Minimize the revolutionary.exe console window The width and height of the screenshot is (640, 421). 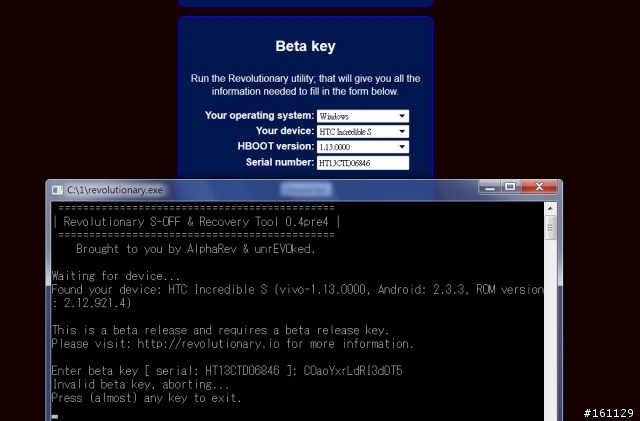click(x=490, y=187)
